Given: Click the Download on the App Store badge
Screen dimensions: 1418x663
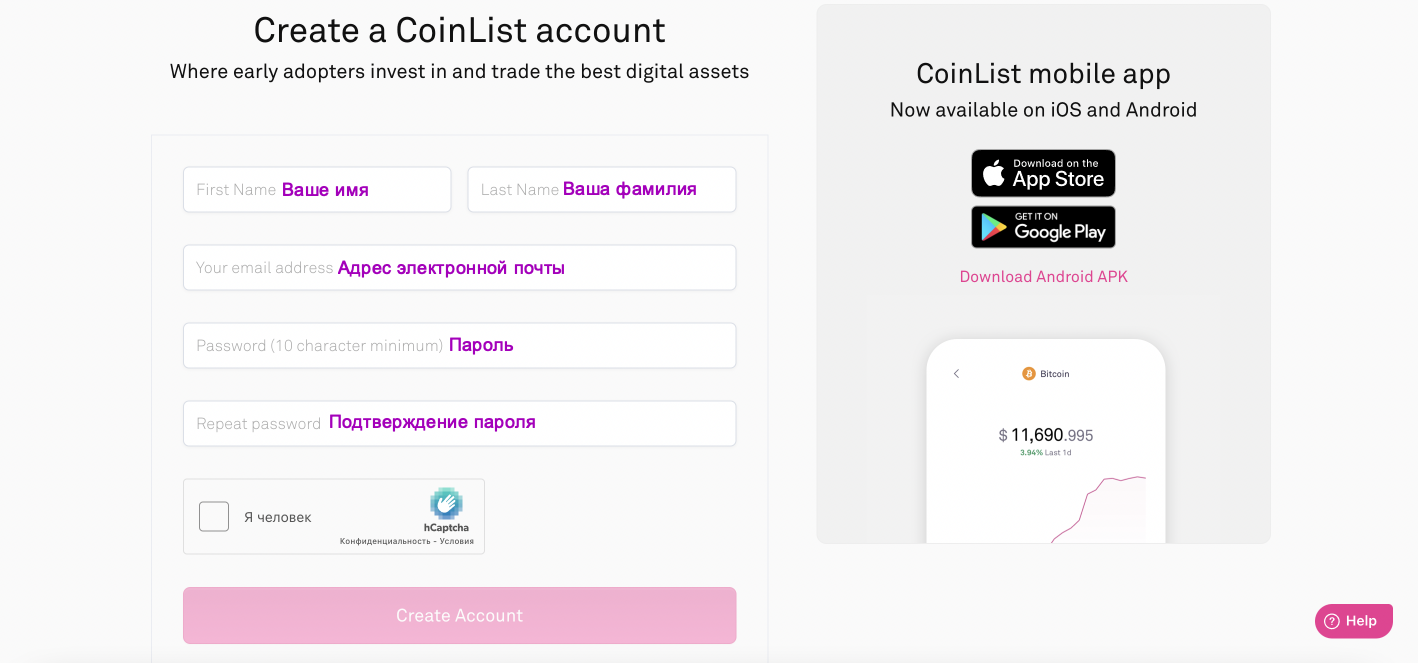Looking at the screenshot, I should 1043,172.
